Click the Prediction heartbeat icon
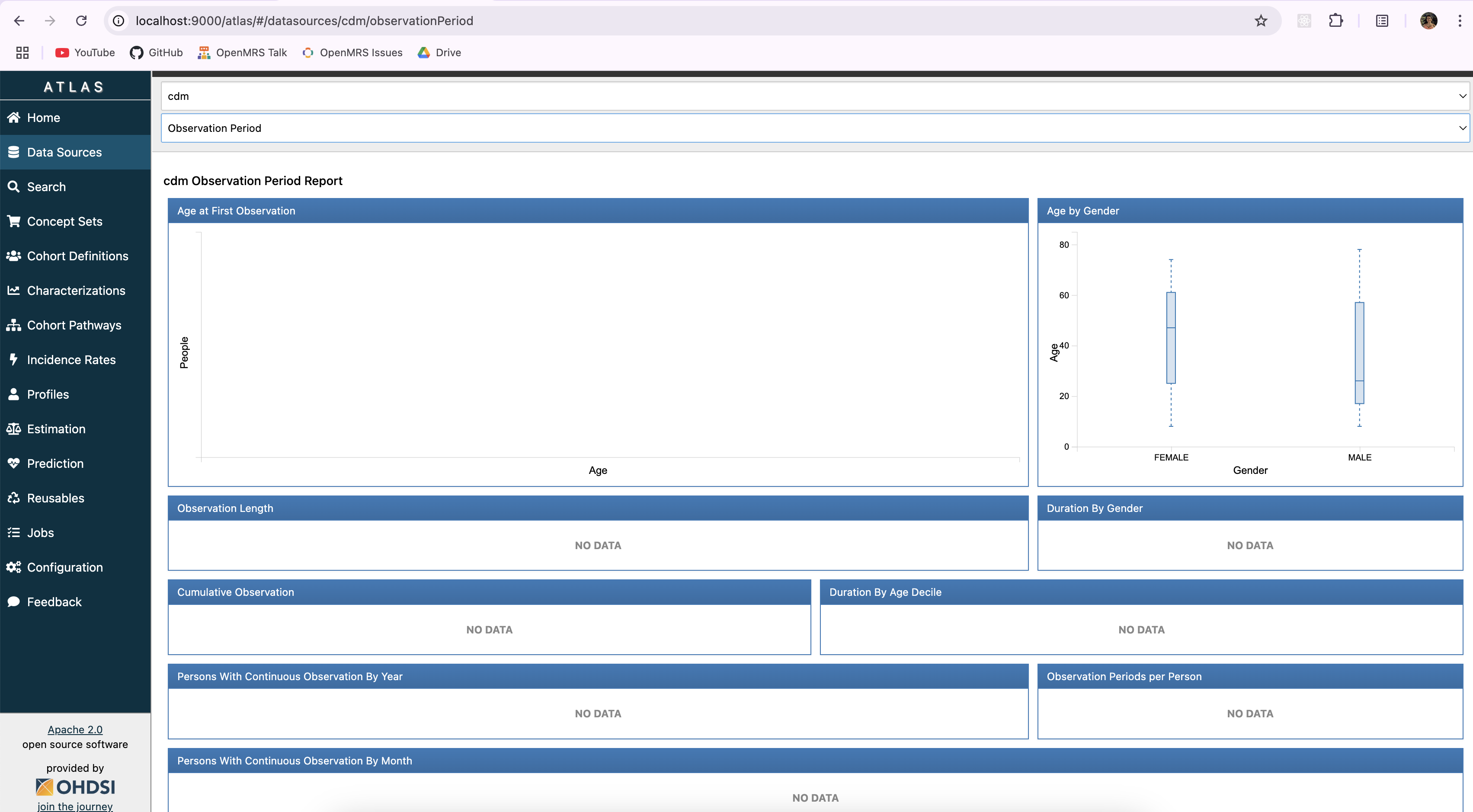Viewport: 1473px width, 812px height. click(x=14, y=463)
